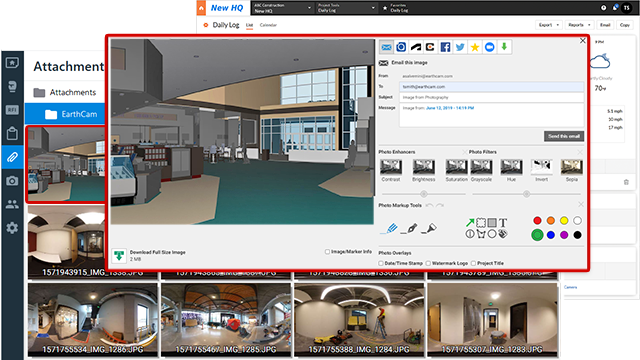Viewport: 640px width, 360px height.
Task: Pick the red markup color swatch
Action: pyautogui.click(x=538, y=221)
